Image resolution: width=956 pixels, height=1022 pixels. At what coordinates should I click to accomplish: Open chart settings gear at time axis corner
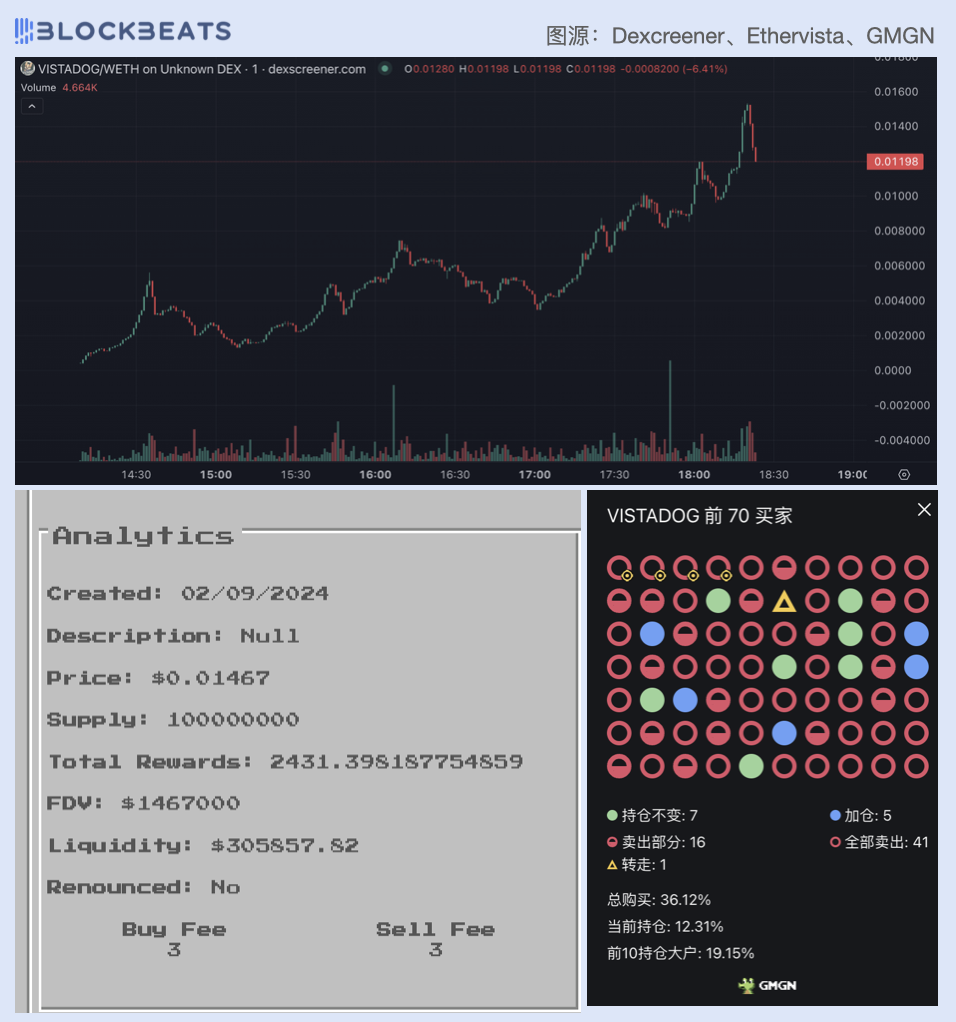tap(904, 474)
